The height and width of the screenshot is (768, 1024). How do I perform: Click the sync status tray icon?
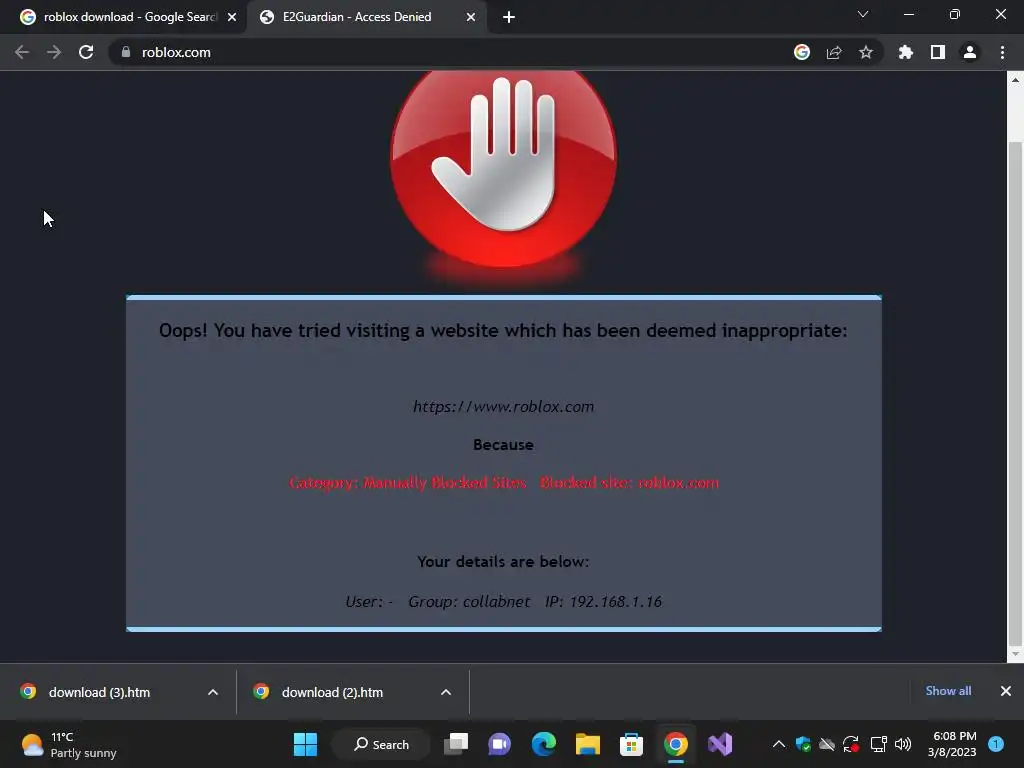tap(851, 744)
